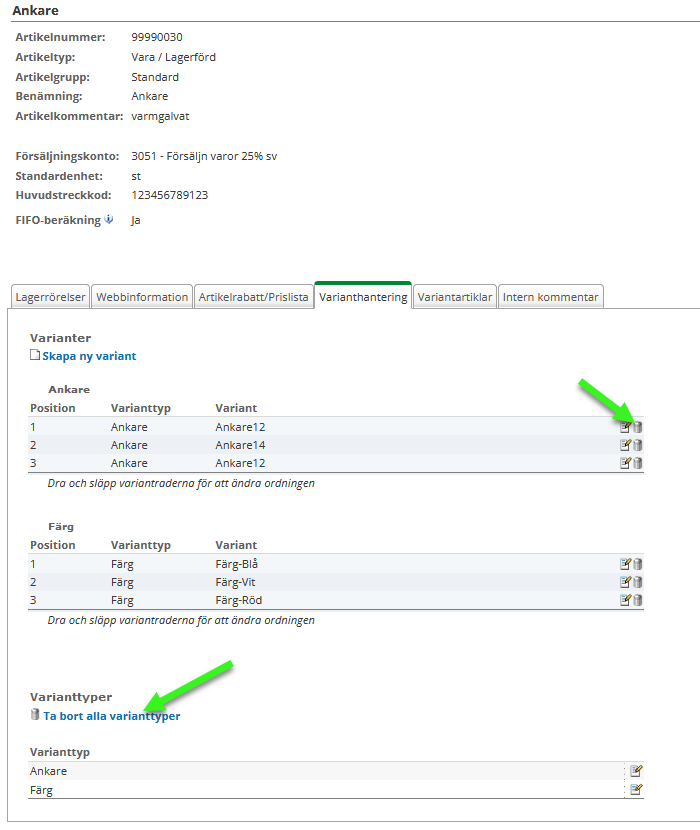Image resolution: width=700 pixels, height=830 pixels.
Task: Delete the Färg-Blå variant
Action: [x=638, y=564]
